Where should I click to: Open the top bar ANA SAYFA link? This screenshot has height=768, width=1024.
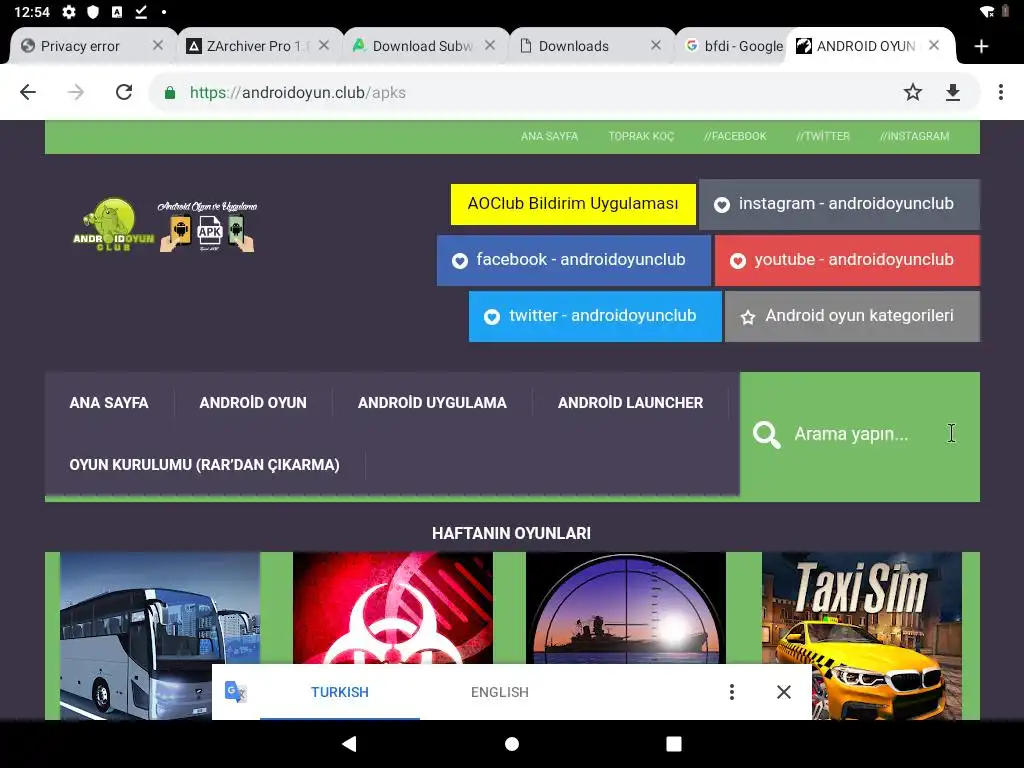pos(549,136)
